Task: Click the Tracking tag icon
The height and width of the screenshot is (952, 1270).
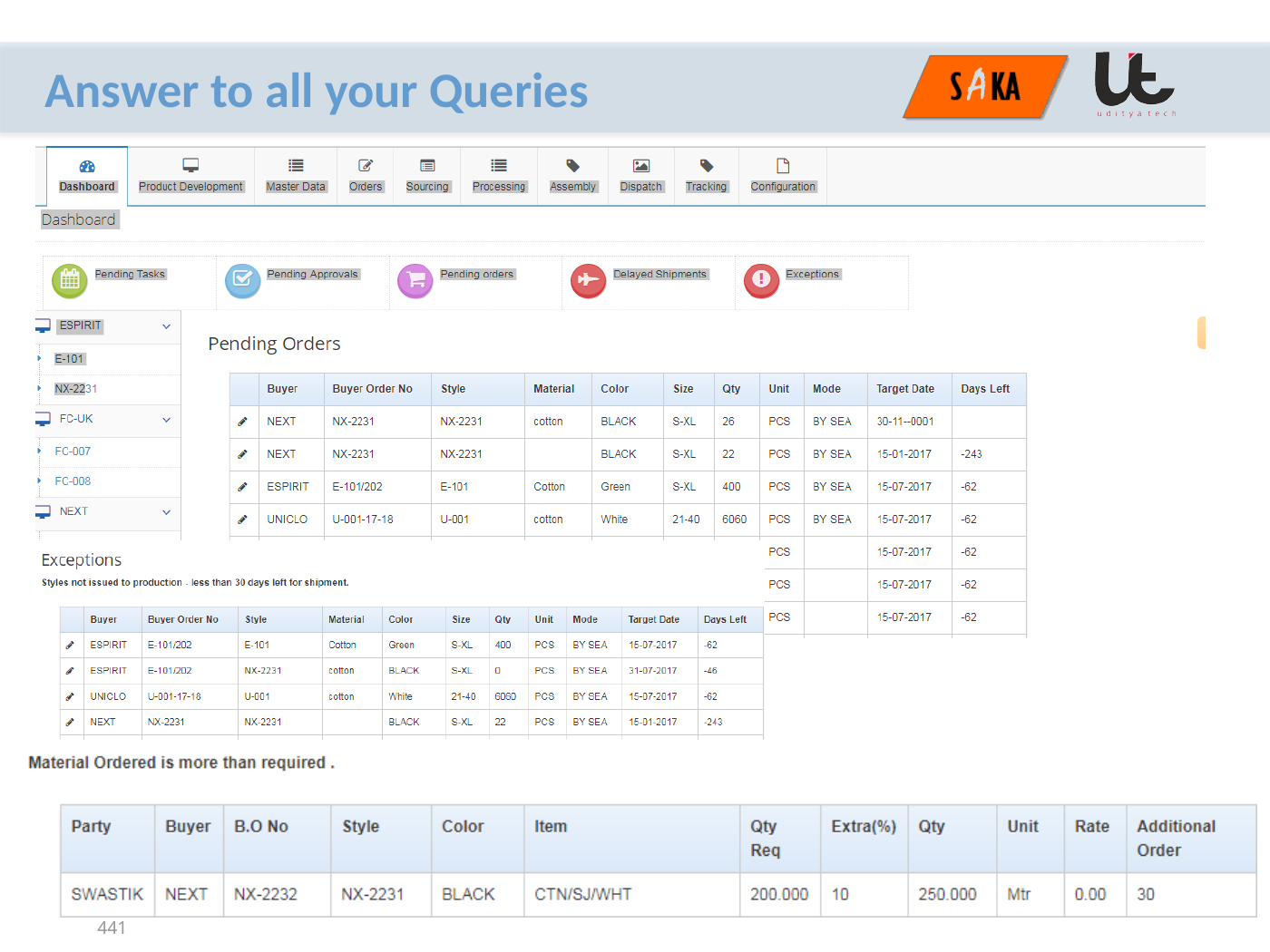Action: point(707,166)
